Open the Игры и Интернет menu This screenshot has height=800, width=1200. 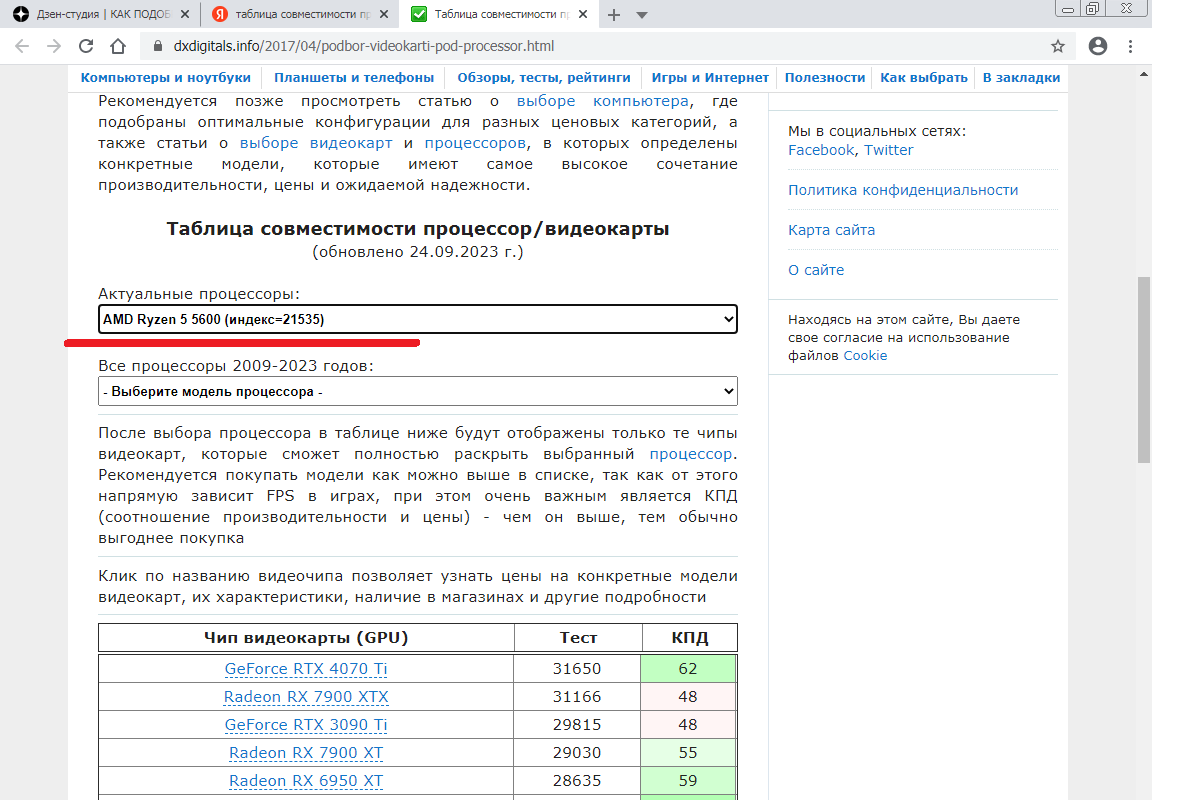pos(710,78)
